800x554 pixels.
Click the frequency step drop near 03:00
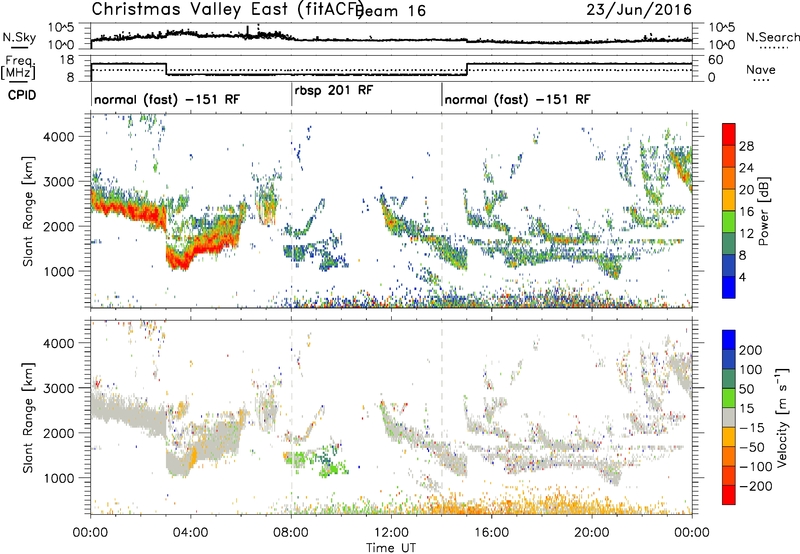pos(166,69)
